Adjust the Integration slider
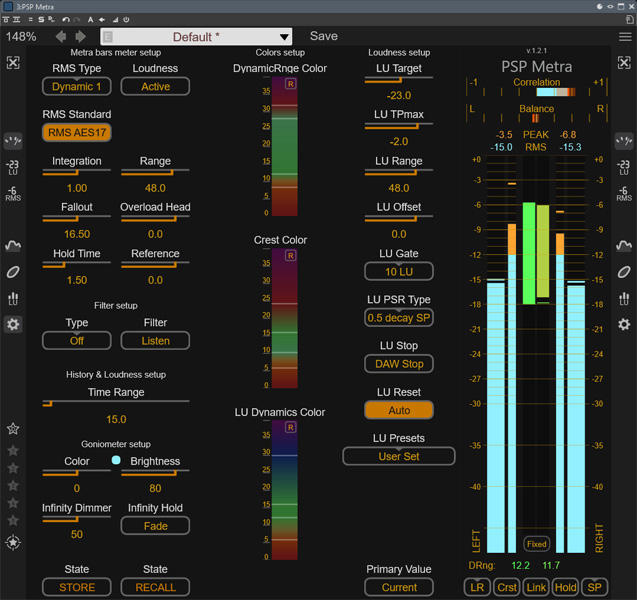Screen dimensions: 637x600 (77, 172)
